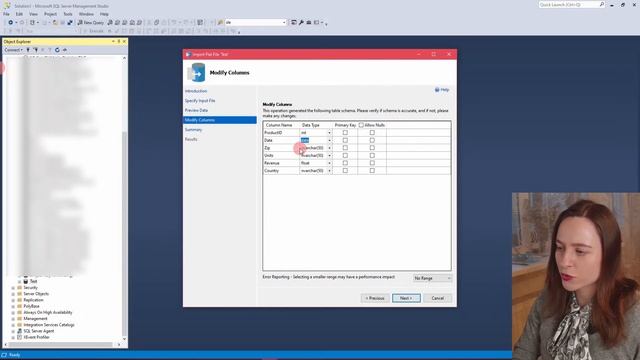The image size is (640, 360).
Task: Check Primary Key for Country
Action: [x=345, y=171]
